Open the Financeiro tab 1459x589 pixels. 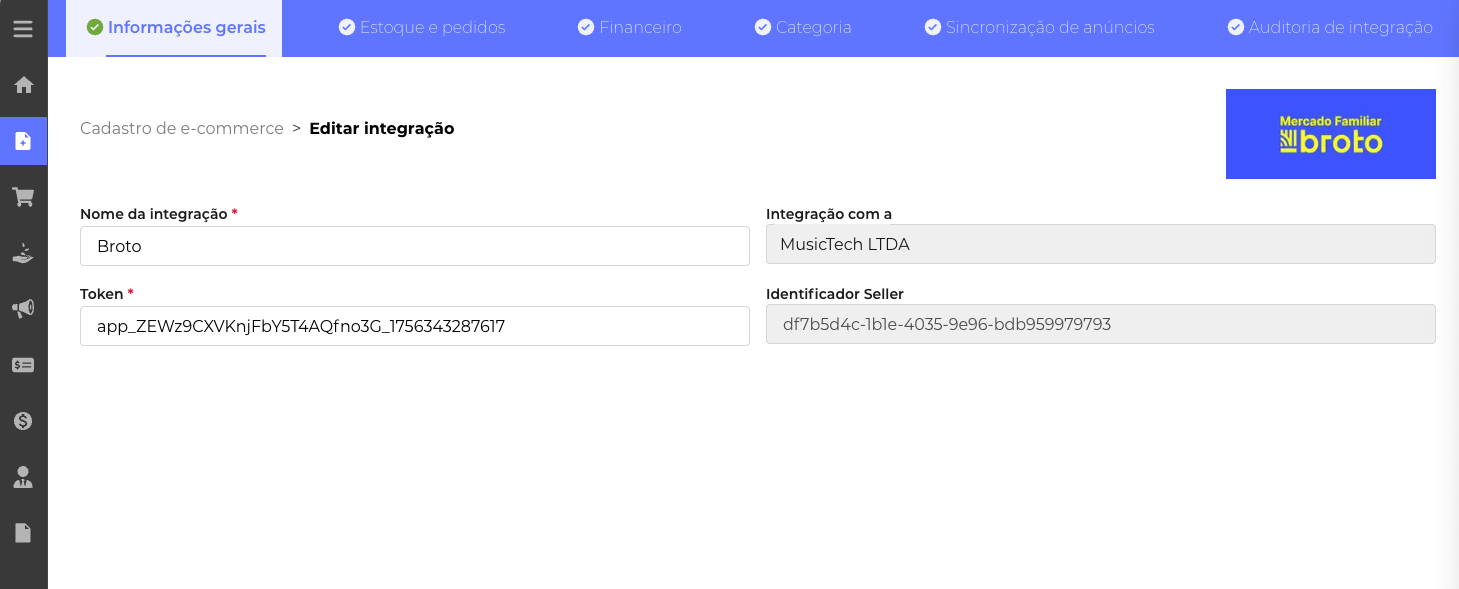pyautogui.click(x=630, y=28)
